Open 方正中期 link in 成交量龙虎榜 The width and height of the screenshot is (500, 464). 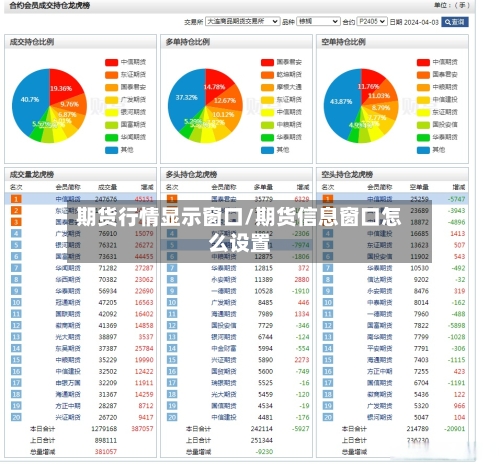68,406
